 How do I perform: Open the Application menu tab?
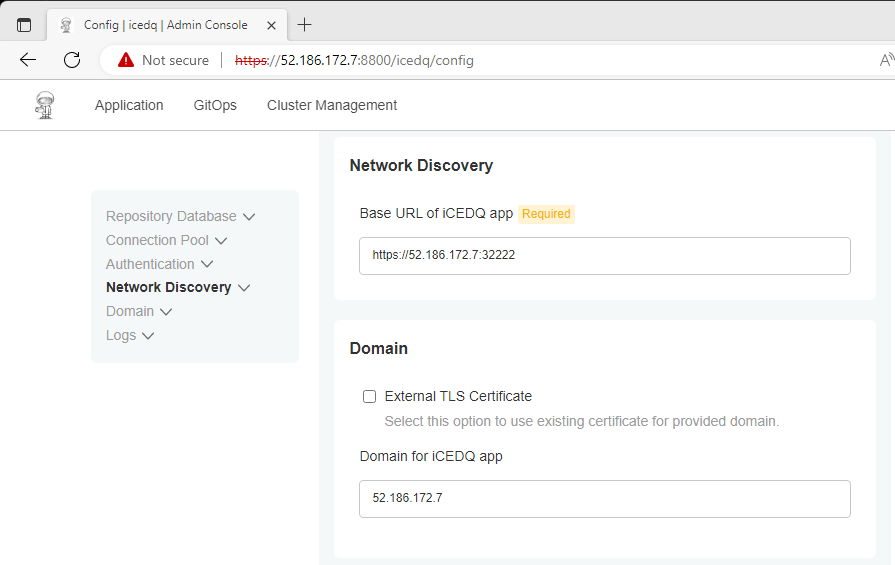[x=129, y=105]
